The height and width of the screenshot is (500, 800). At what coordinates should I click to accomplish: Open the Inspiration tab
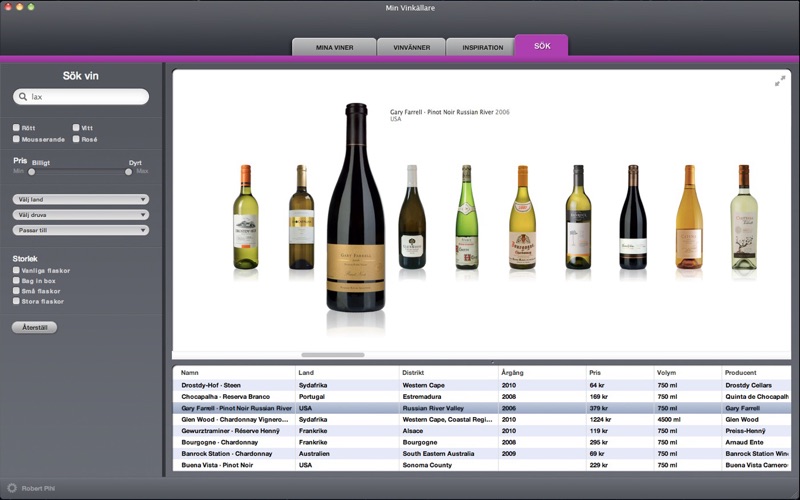(480, 47)
